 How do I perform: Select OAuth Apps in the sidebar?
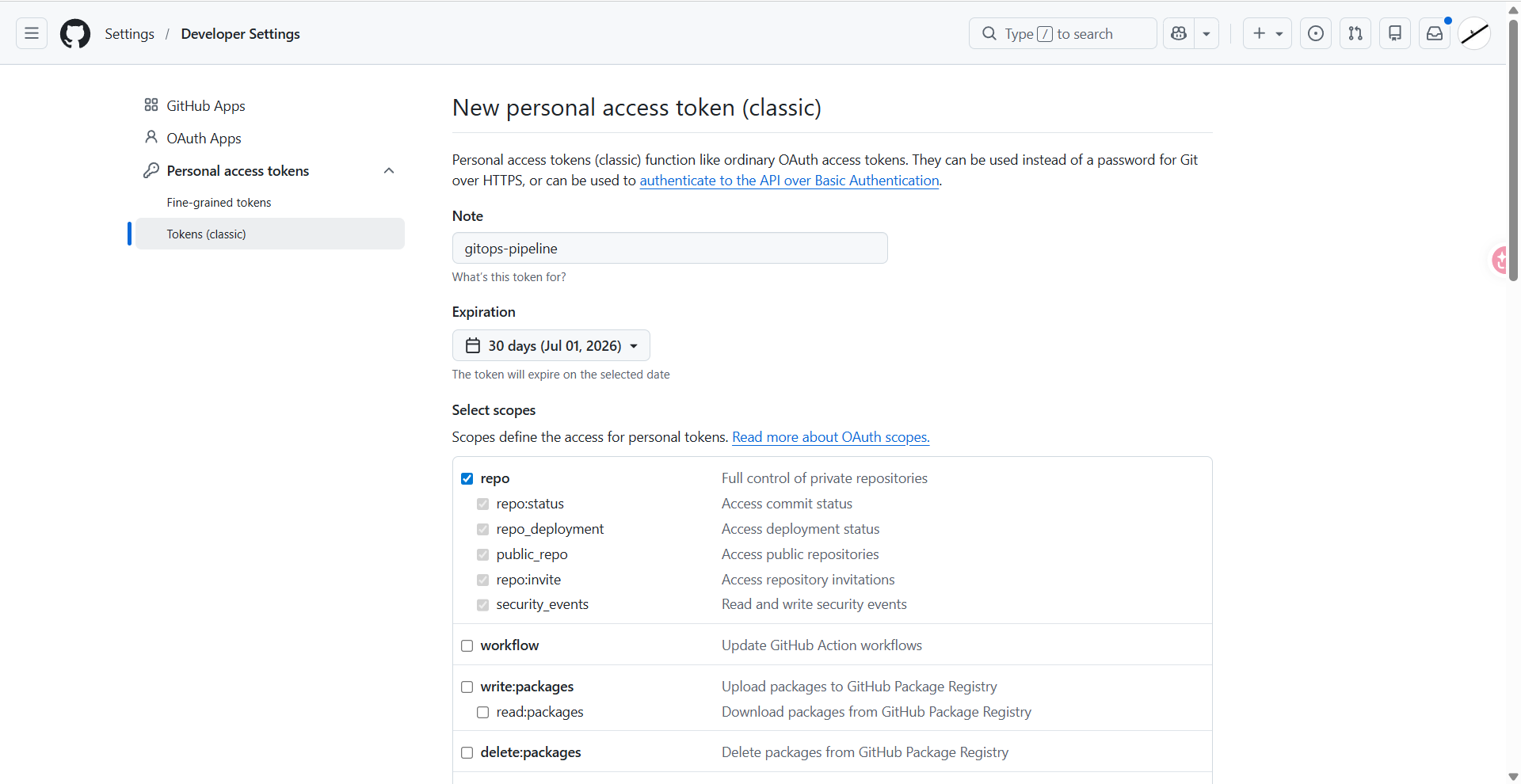[x=204, y=138]
